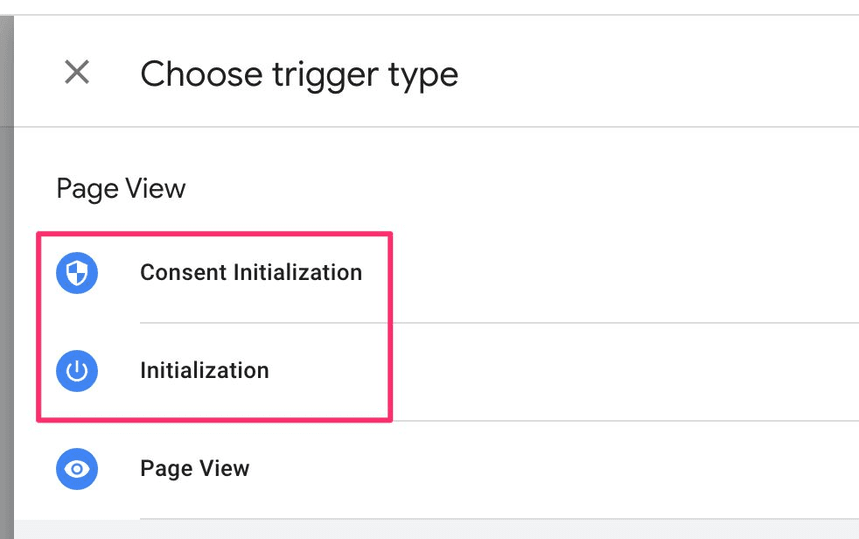The width and height of the screenshot is (859, 539).
Task: Click the dimmed overlay strip beside the panel
Action: [7, 277]
